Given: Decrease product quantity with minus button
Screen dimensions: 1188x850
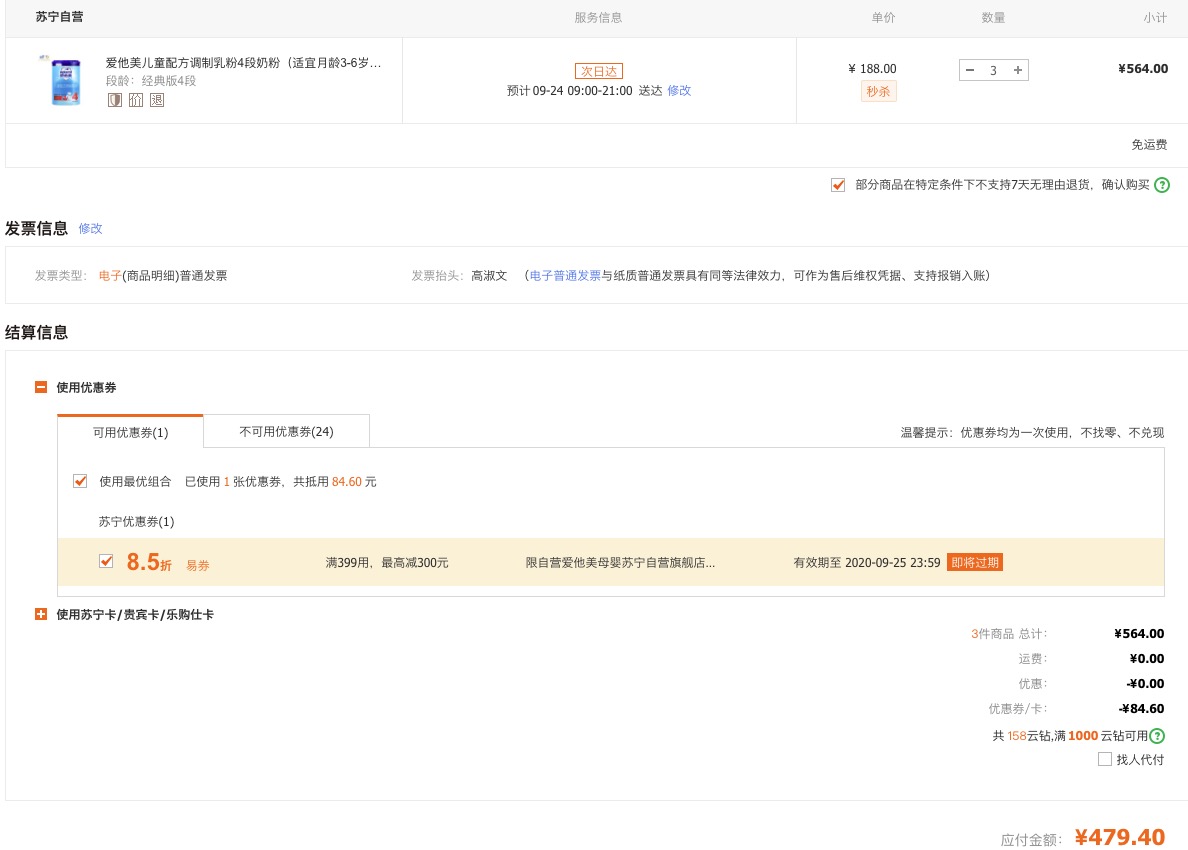Looking at the screenshot, I should (x=970, y=70).
